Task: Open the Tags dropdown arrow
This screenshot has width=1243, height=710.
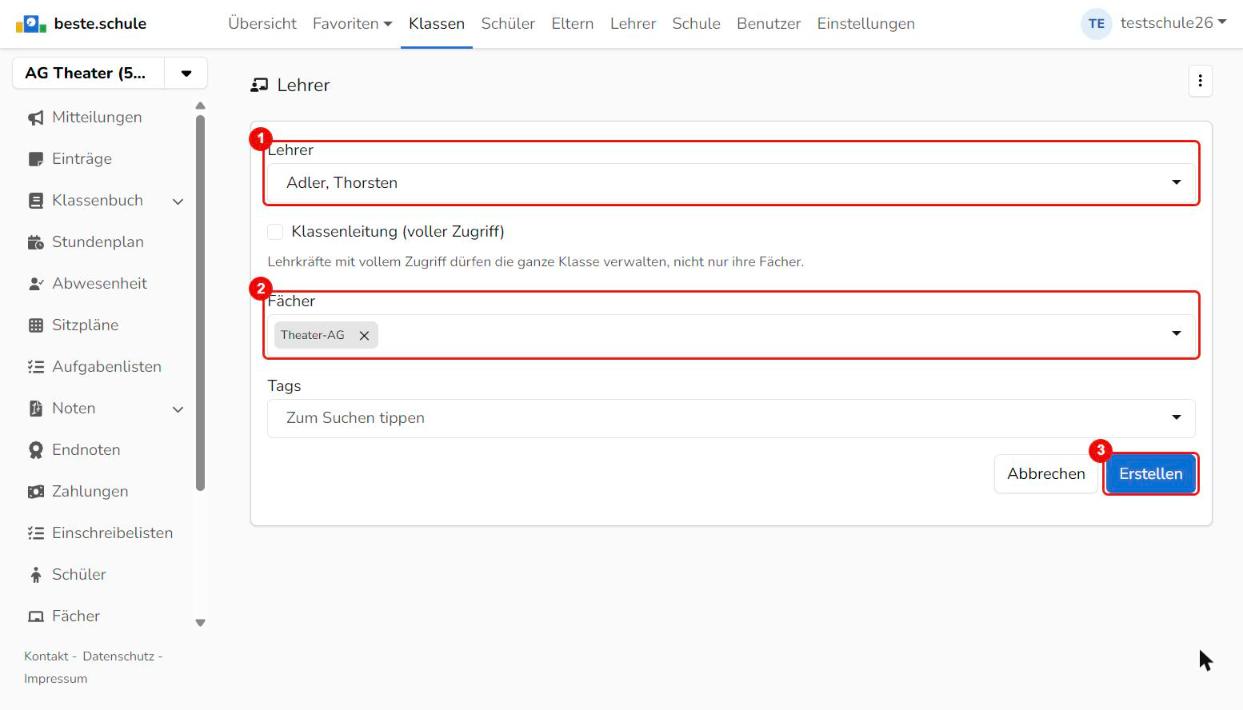Action: coord(1176,418)
